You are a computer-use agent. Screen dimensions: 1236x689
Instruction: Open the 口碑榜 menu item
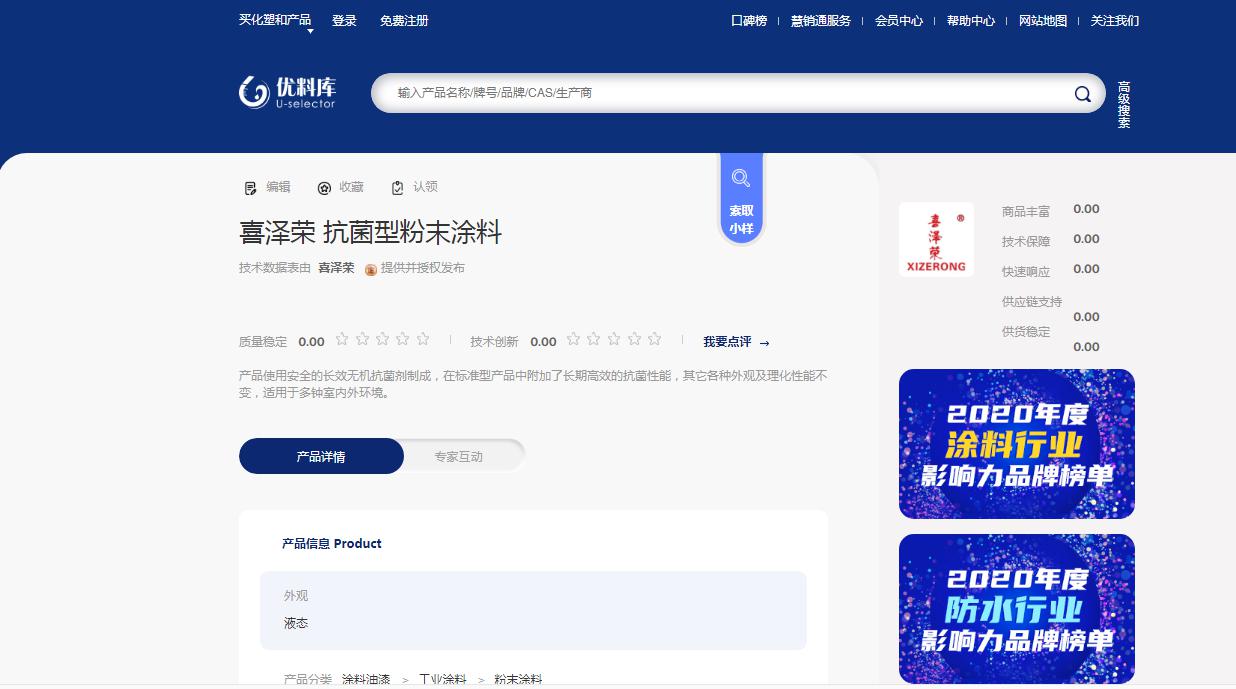point(749,21)
